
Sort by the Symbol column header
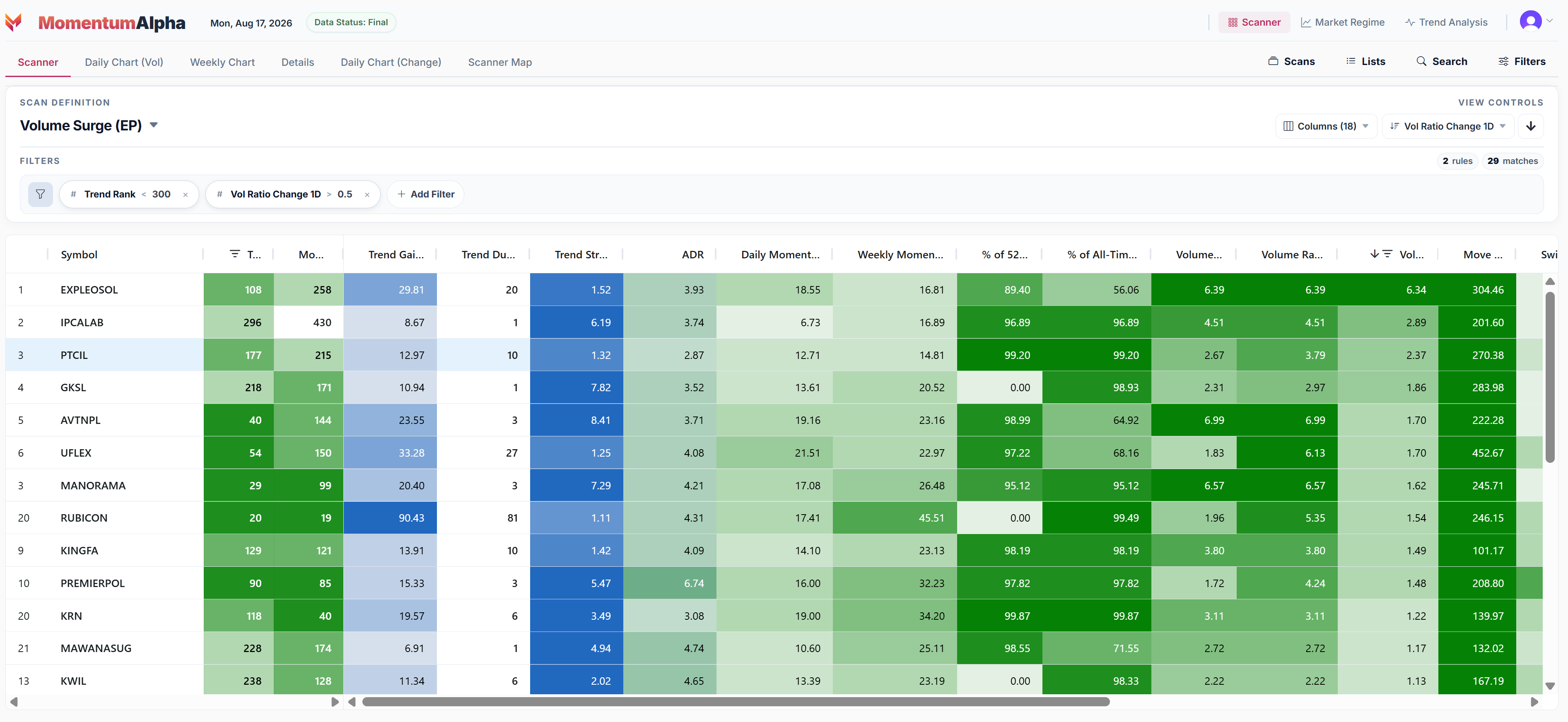point(79,254)
